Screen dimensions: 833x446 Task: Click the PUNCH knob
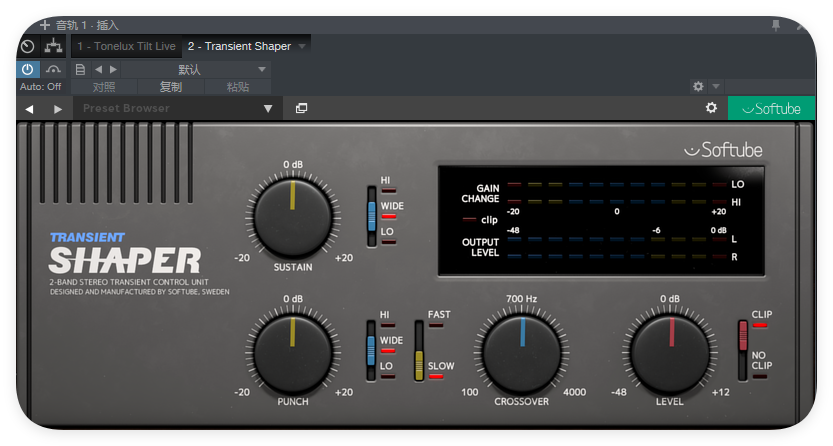(293, 353)
